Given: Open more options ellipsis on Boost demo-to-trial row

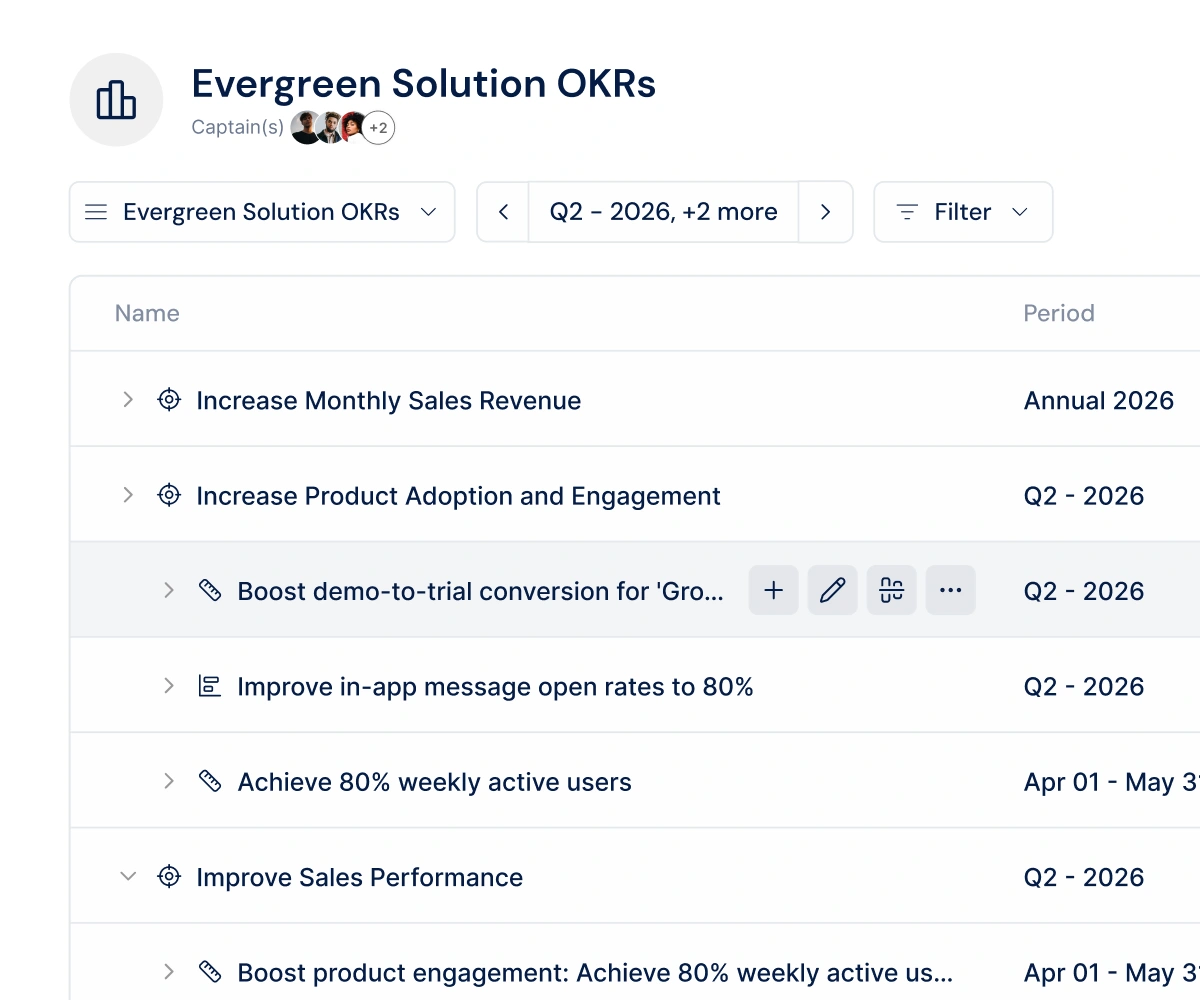Looking at the screenshot, I should pos(951,590).
